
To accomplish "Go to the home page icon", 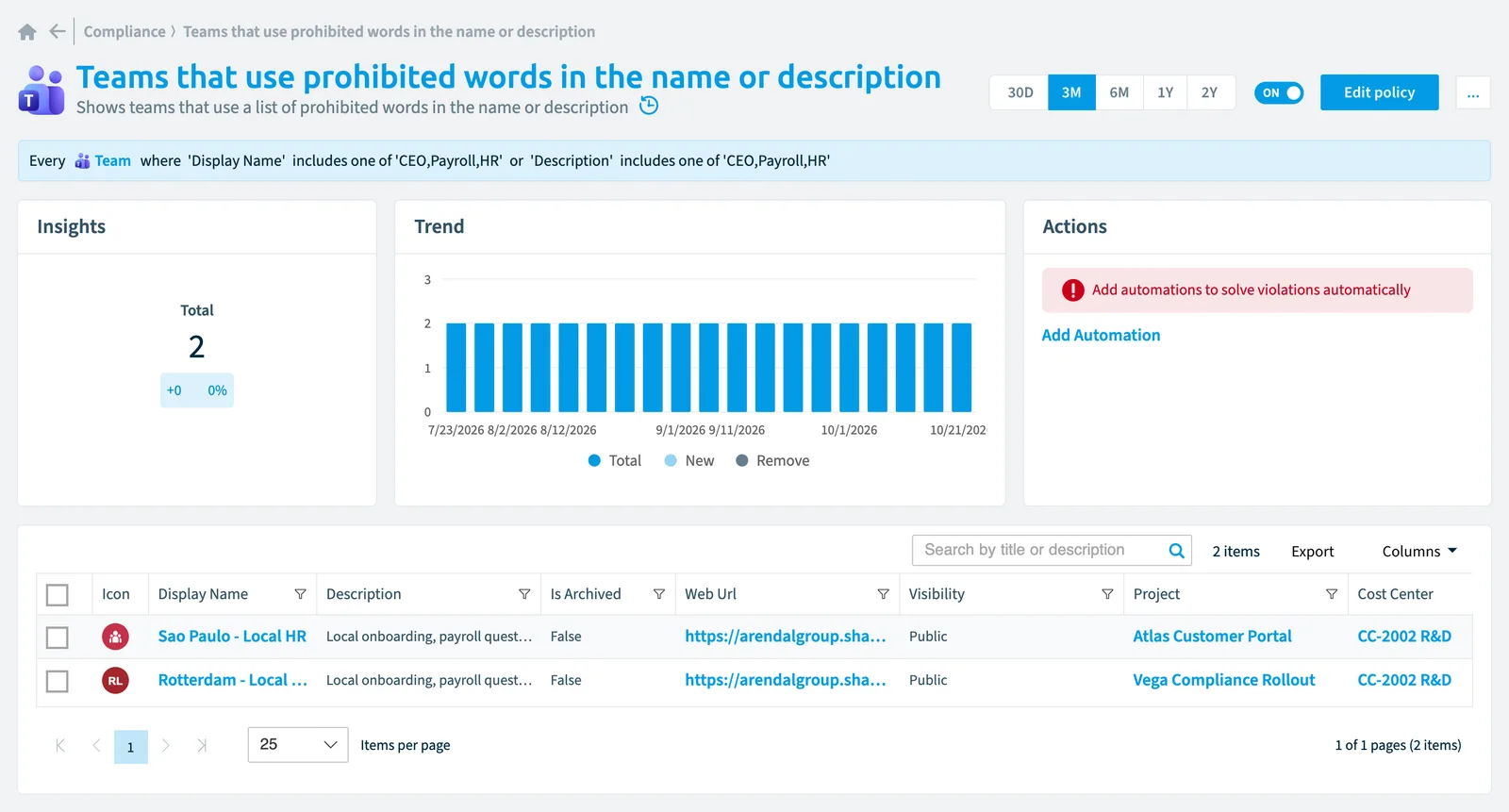I will (x=27, y=32).
